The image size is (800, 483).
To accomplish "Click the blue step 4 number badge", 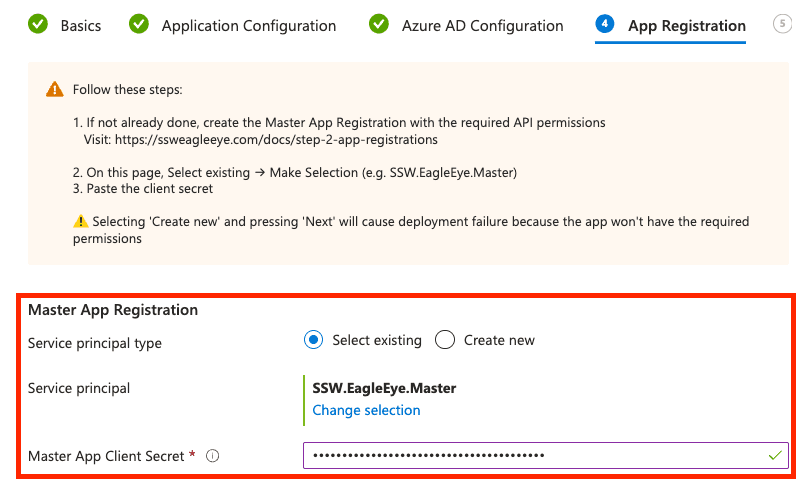I will click(x=605, y=23).
